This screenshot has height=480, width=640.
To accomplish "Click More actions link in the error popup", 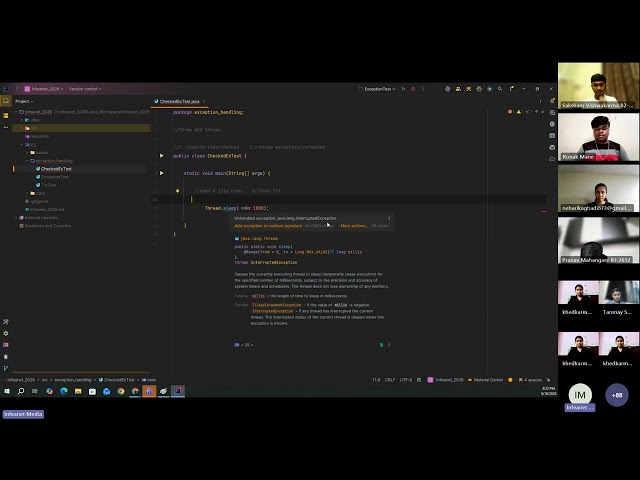I will point(353,226).
